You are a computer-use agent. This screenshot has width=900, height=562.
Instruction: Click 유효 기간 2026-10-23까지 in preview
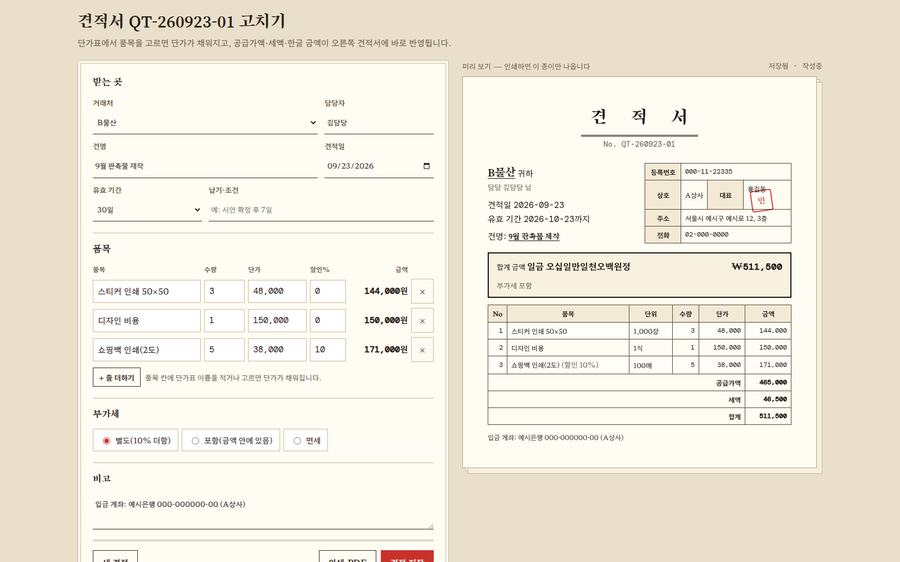[538, 219]
